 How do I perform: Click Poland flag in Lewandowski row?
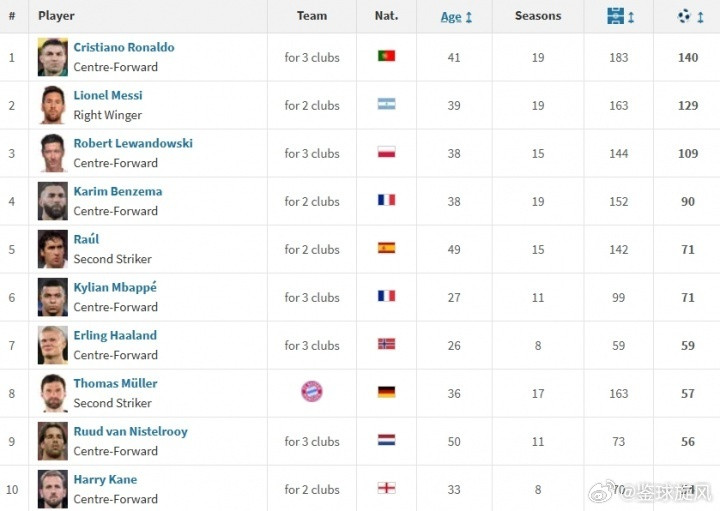(387, 152)
